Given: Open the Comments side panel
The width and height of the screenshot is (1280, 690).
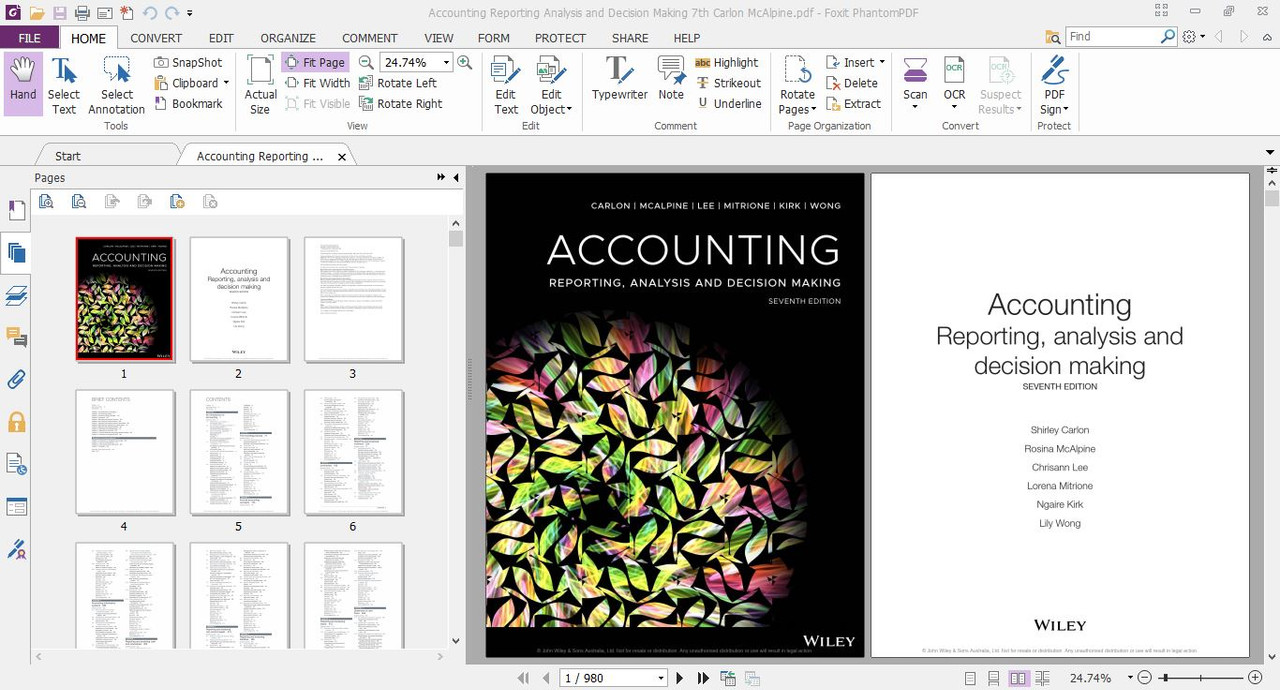Looking at the screenshot, I should [16, 337].
